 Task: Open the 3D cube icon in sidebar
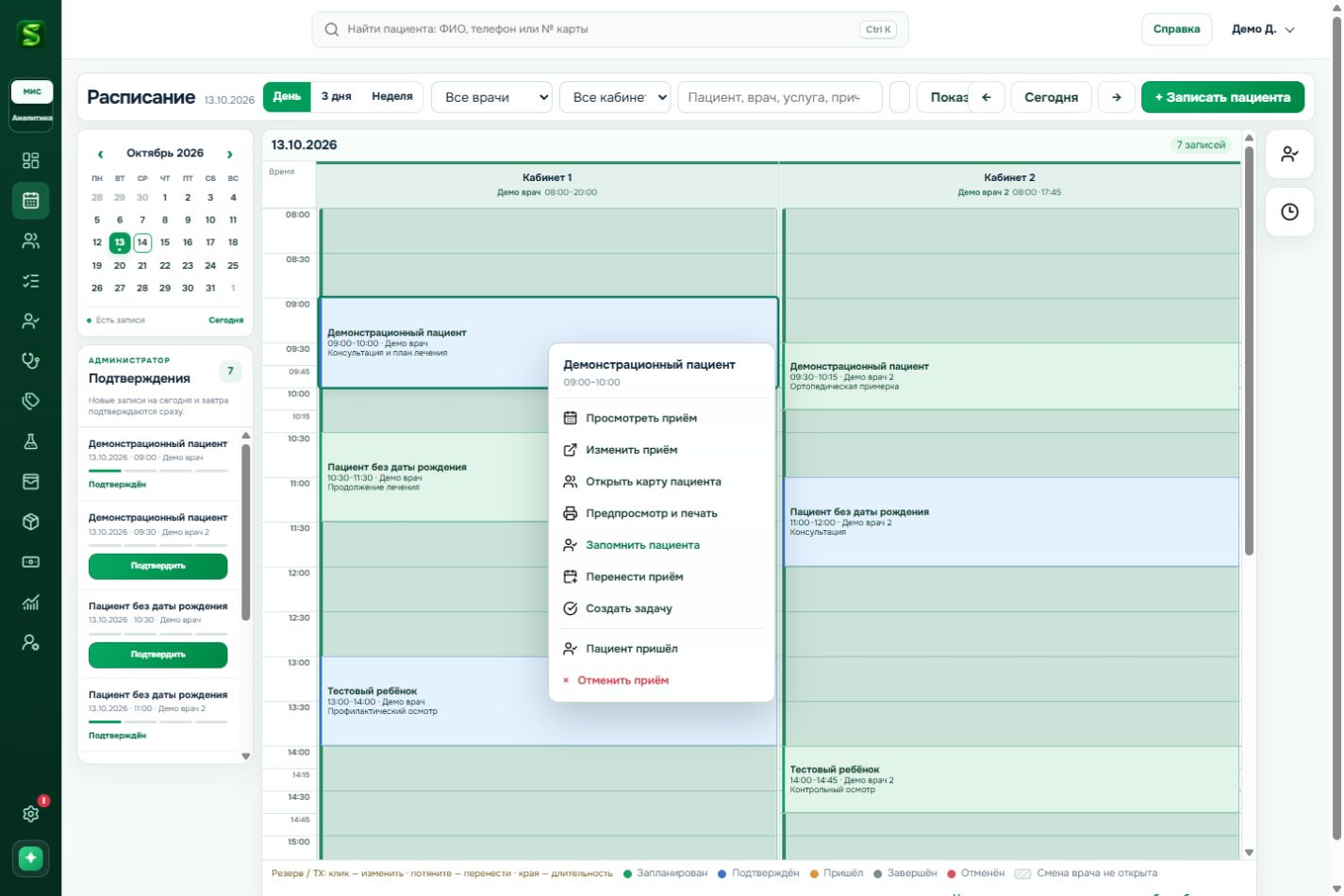tap(31, 522)
